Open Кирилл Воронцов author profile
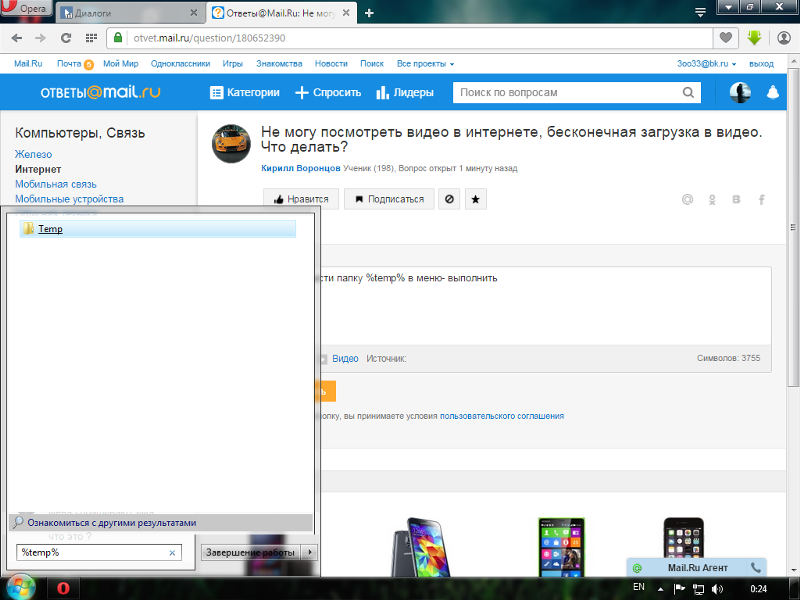This screenshot has width=800, height=600. (x=301, y=168)
